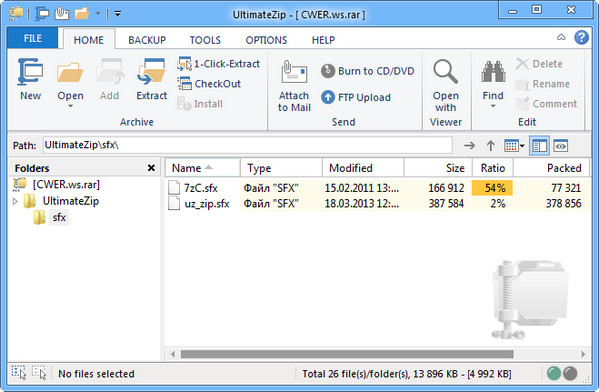Sort by Size column header
599x392 pixels.
click(438, 168)
